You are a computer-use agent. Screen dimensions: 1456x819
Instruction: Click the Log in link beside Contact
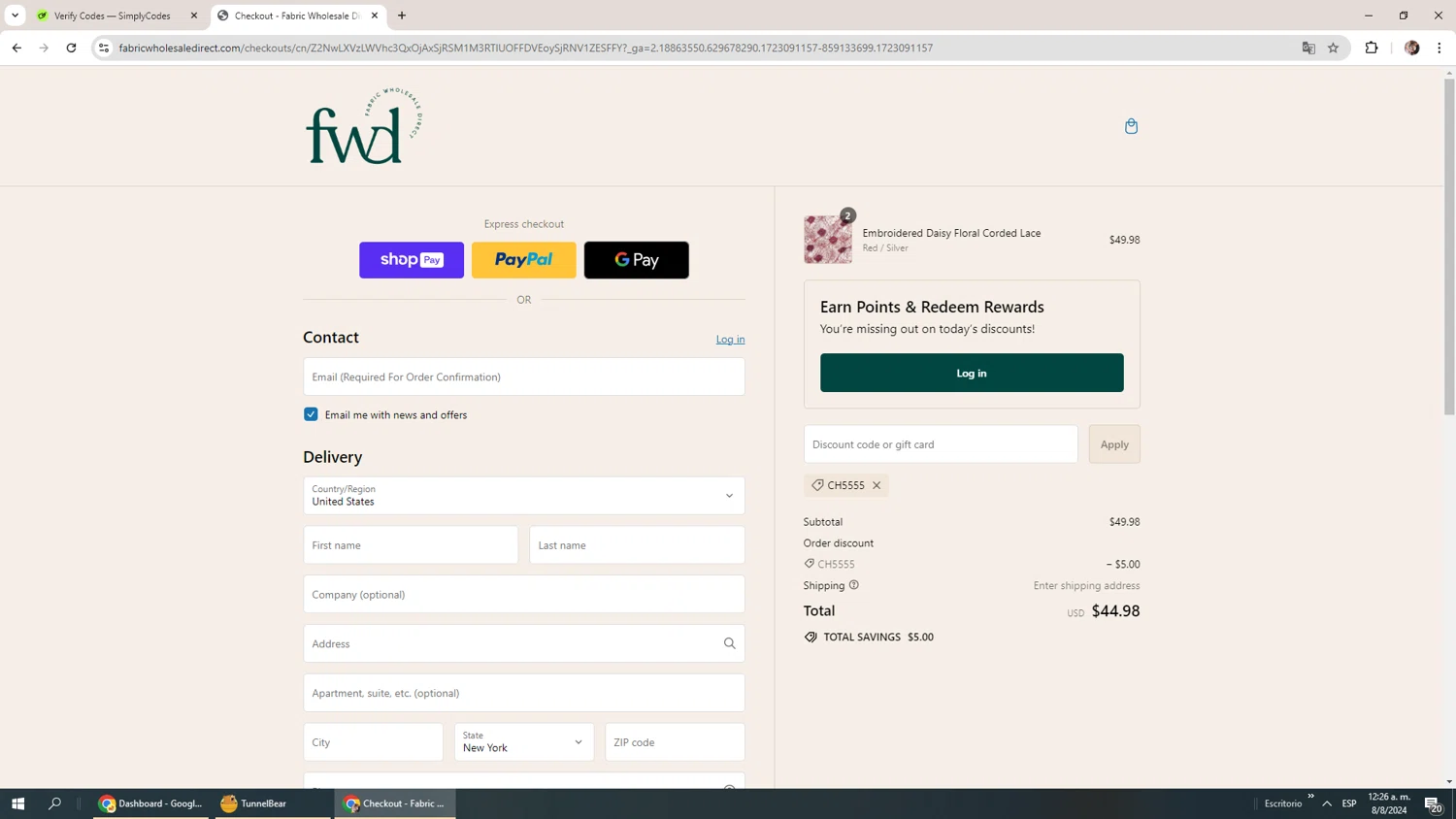pyautogui.click(x=730, y=340)
